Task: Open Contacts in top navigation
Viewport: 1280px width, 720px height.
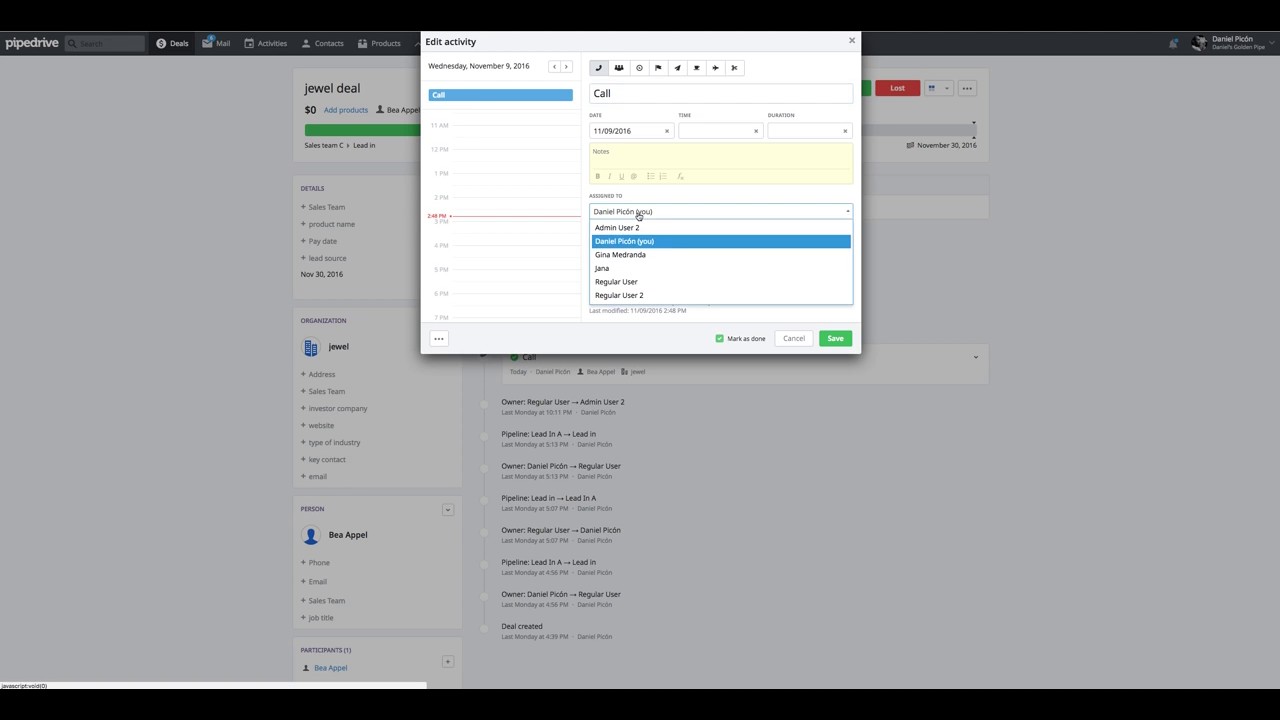Action: pos(322,43)
